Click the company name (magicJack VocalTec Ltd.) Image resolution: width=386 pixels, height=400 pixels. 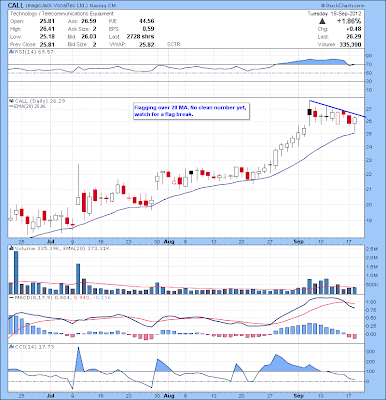tap(57, 6)
